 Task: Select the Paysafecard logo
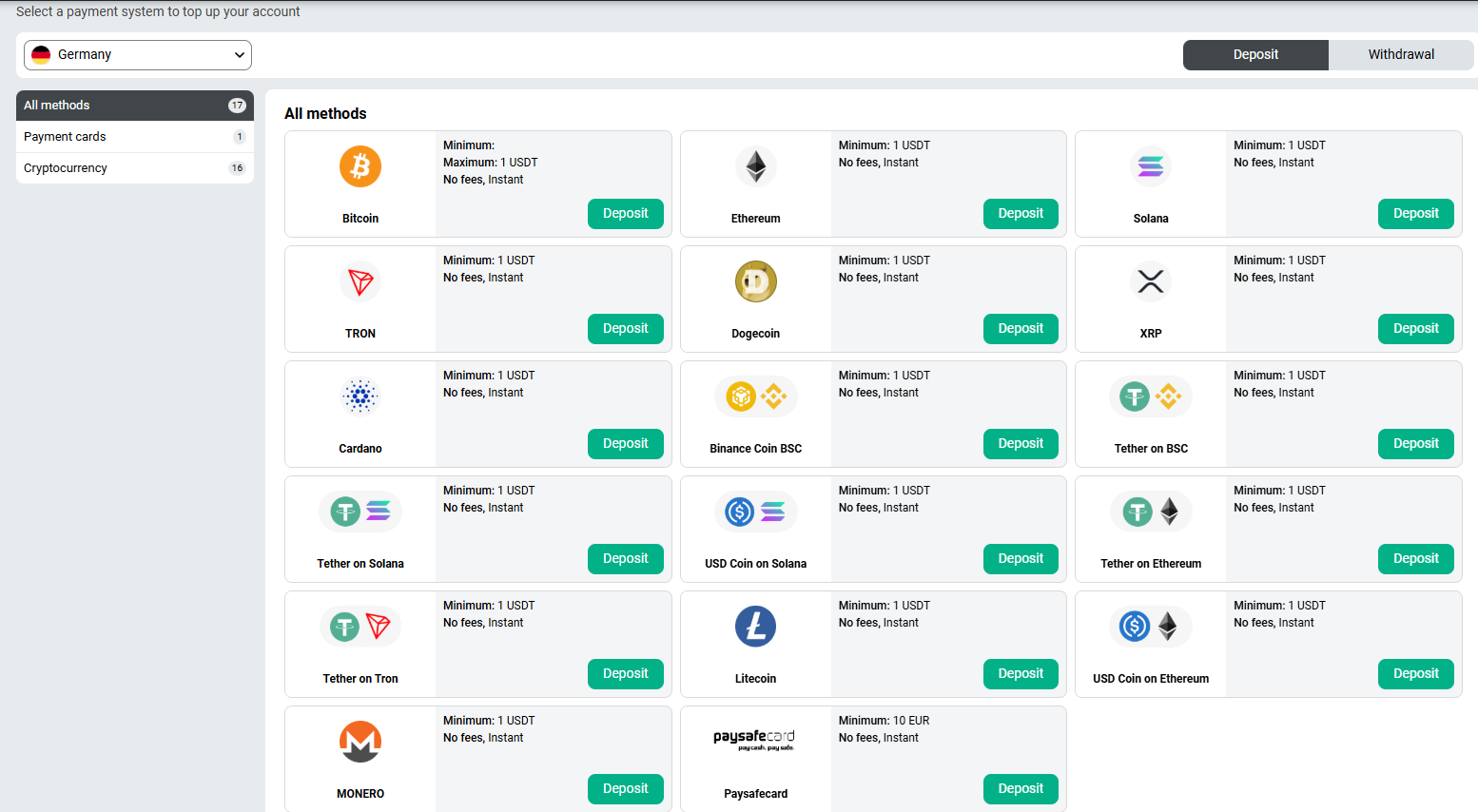[x=753, y=740]
